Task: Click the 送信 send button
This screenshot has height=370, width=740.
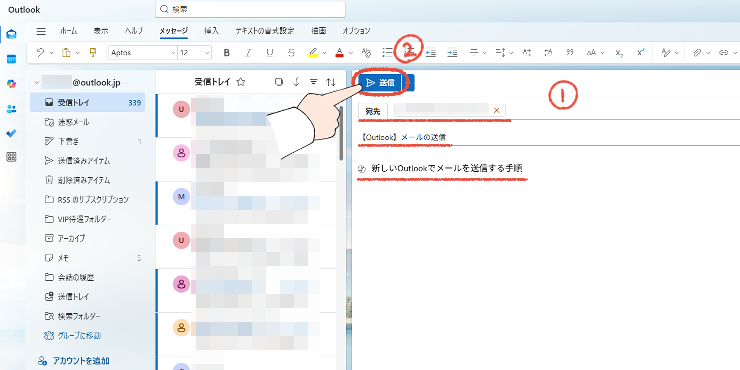Action: click(380, 83)
